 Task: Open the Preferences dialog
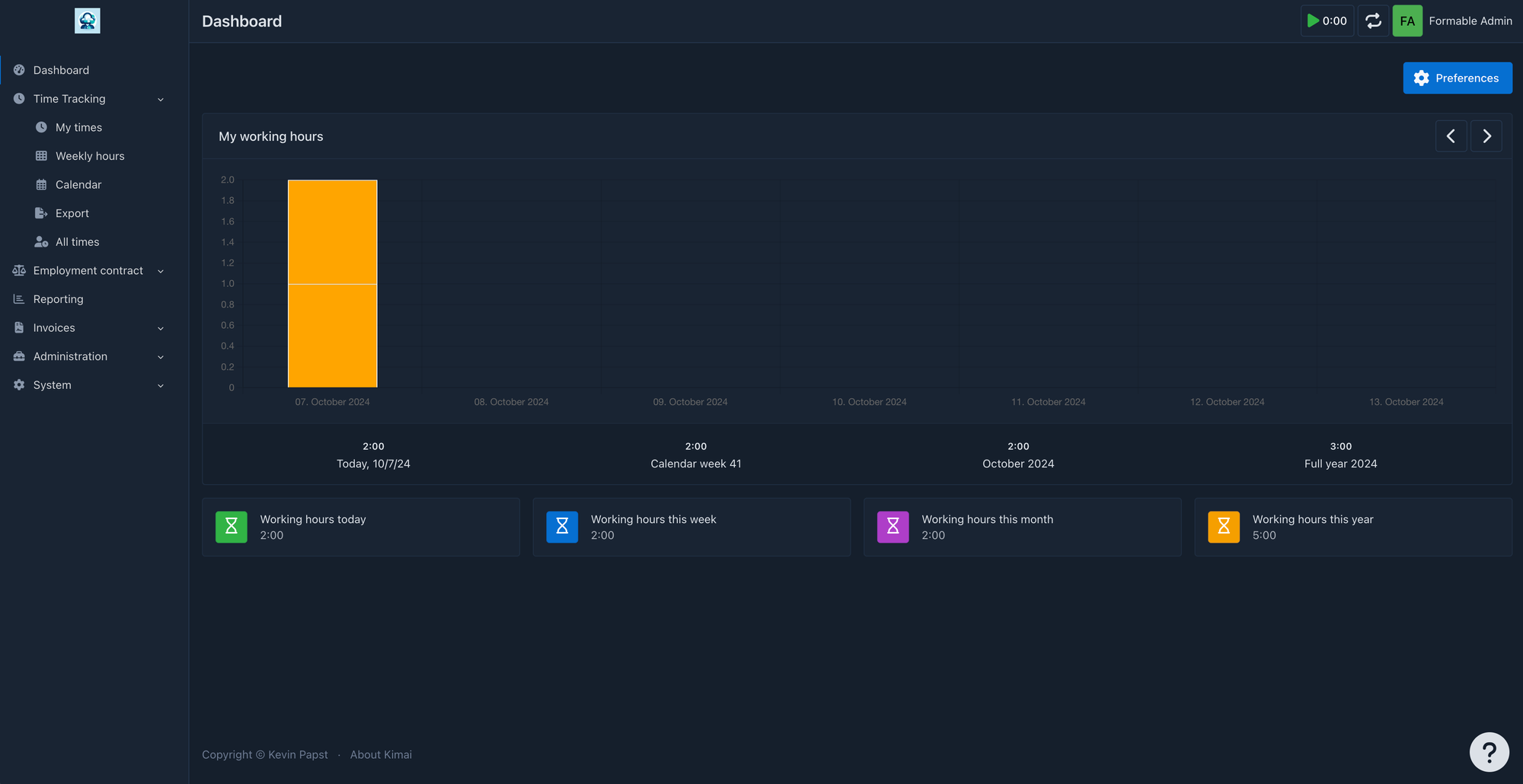1457,78
